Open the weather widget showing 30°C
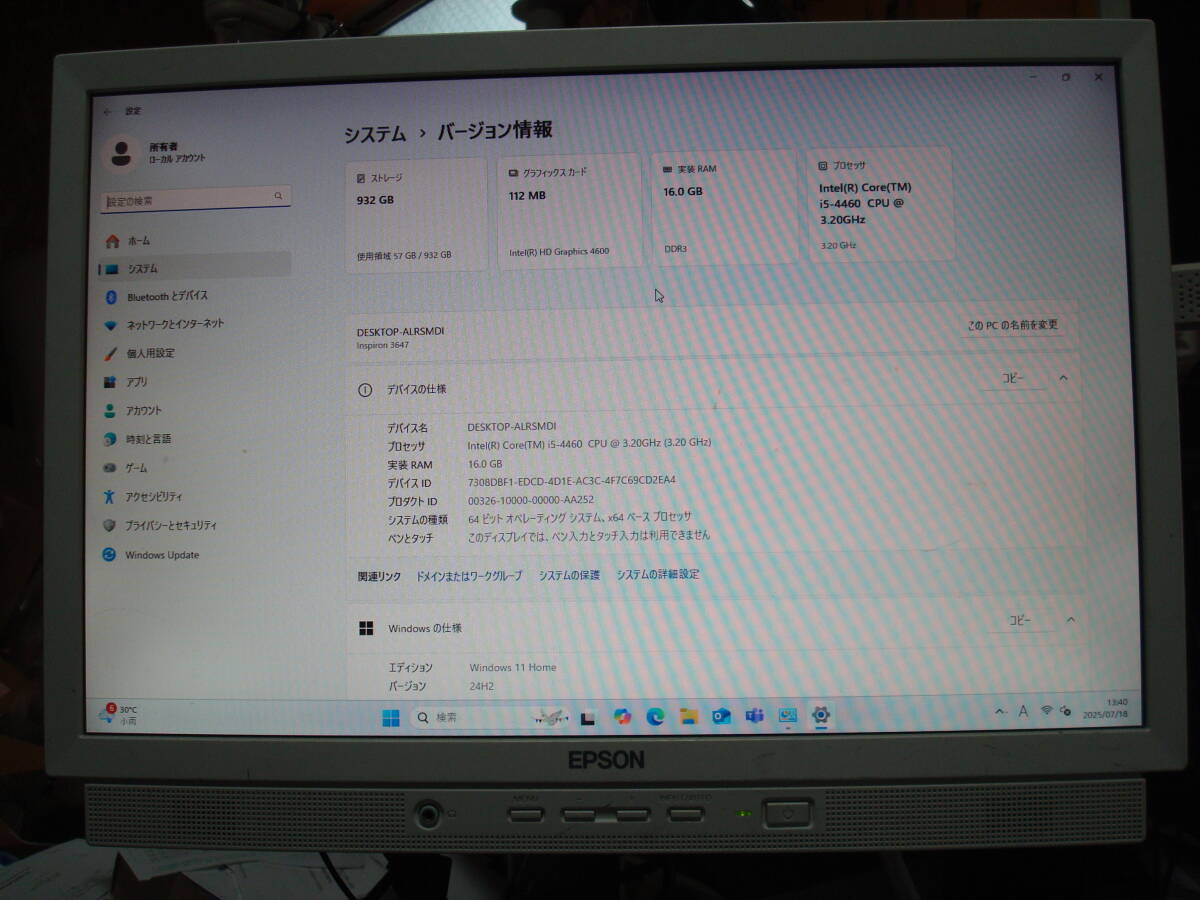Image resolution: width=1200 pixels, height=900 pixels. 119,714
